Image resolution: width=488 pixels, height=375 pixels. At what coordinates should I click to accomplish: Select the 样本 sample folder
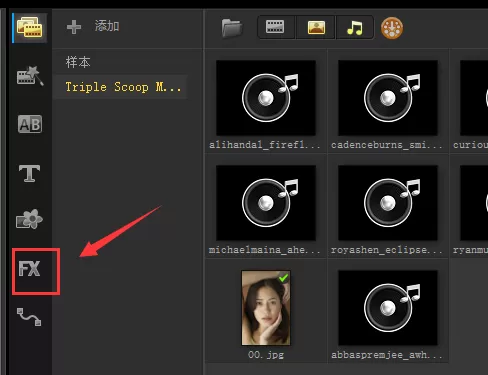pos(78,62)
